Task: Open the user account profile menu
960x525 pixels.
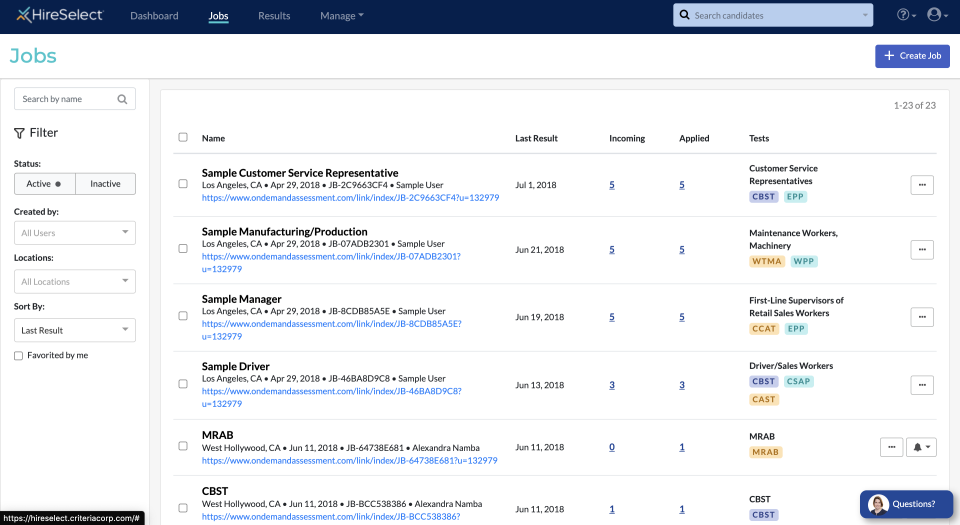Action: 937,16
